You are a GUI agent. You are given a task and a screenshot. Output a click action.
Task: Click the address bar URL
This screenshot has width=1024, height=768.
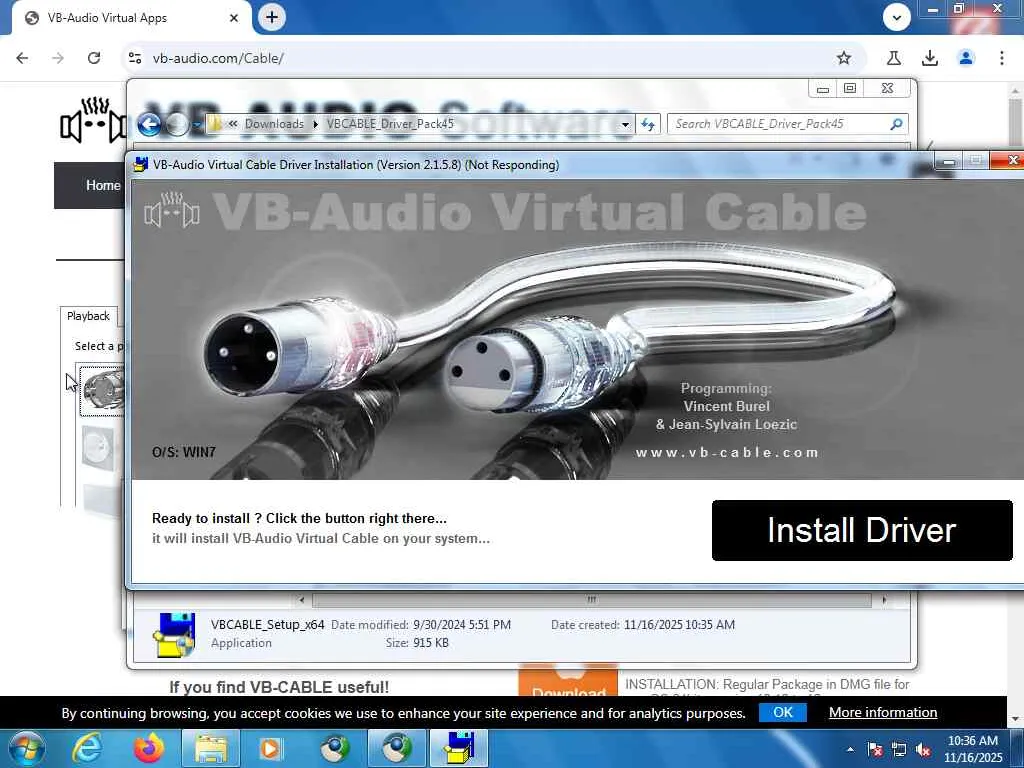point(218,58)
